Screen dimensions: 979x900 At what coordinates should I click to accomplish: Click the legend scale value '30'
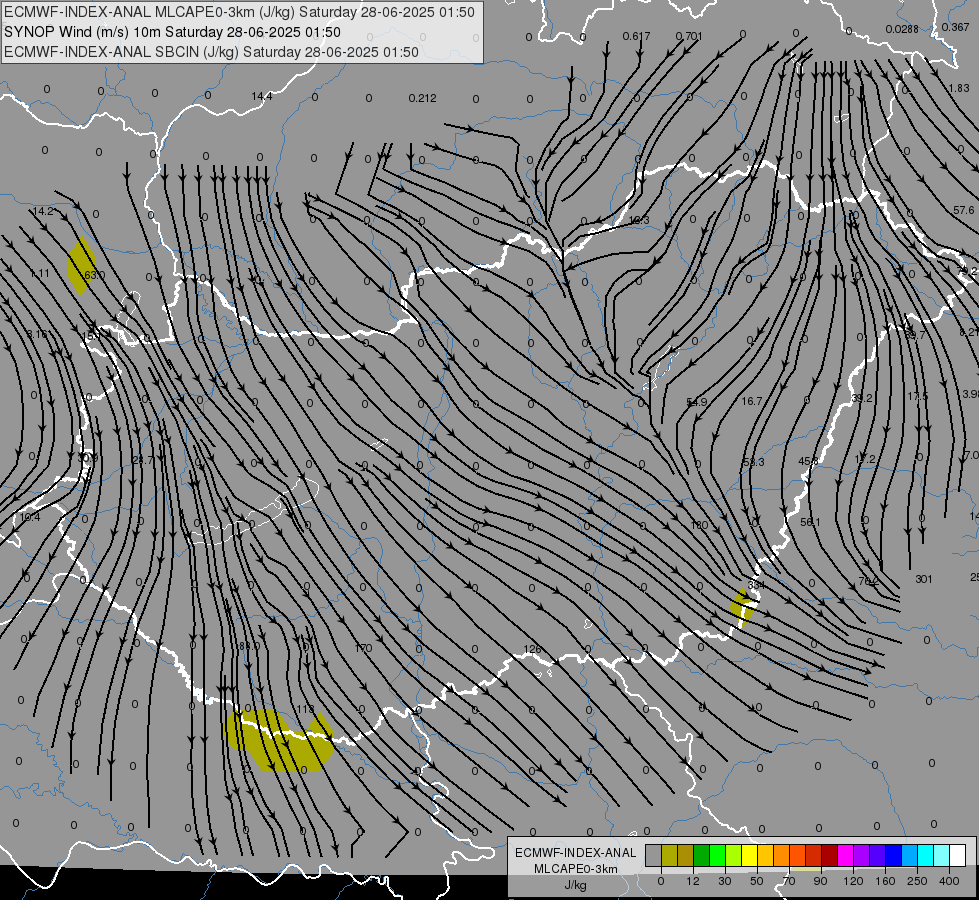point(724,881)
